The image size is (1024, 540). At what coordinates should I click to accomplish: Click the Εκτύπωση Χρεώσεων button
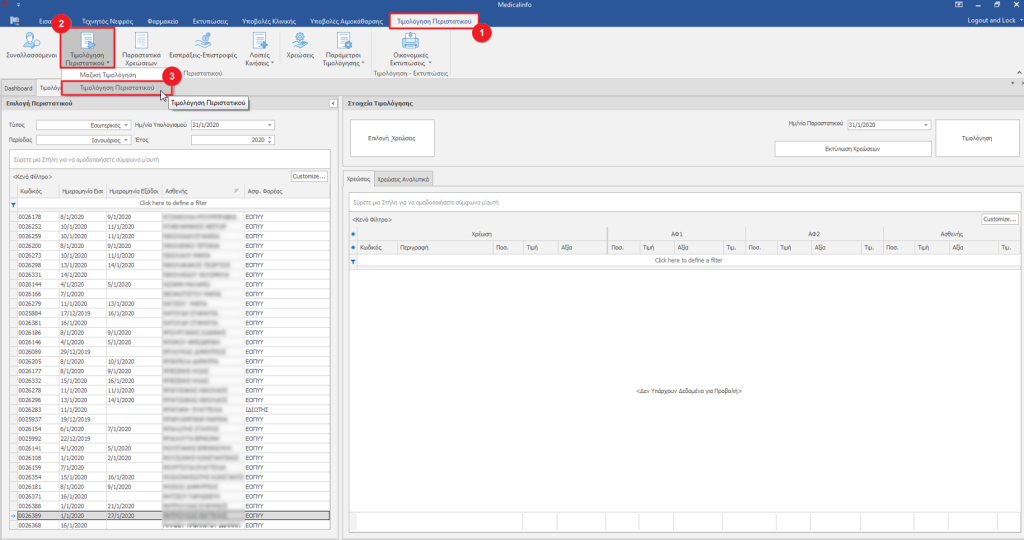click(852, 147)
